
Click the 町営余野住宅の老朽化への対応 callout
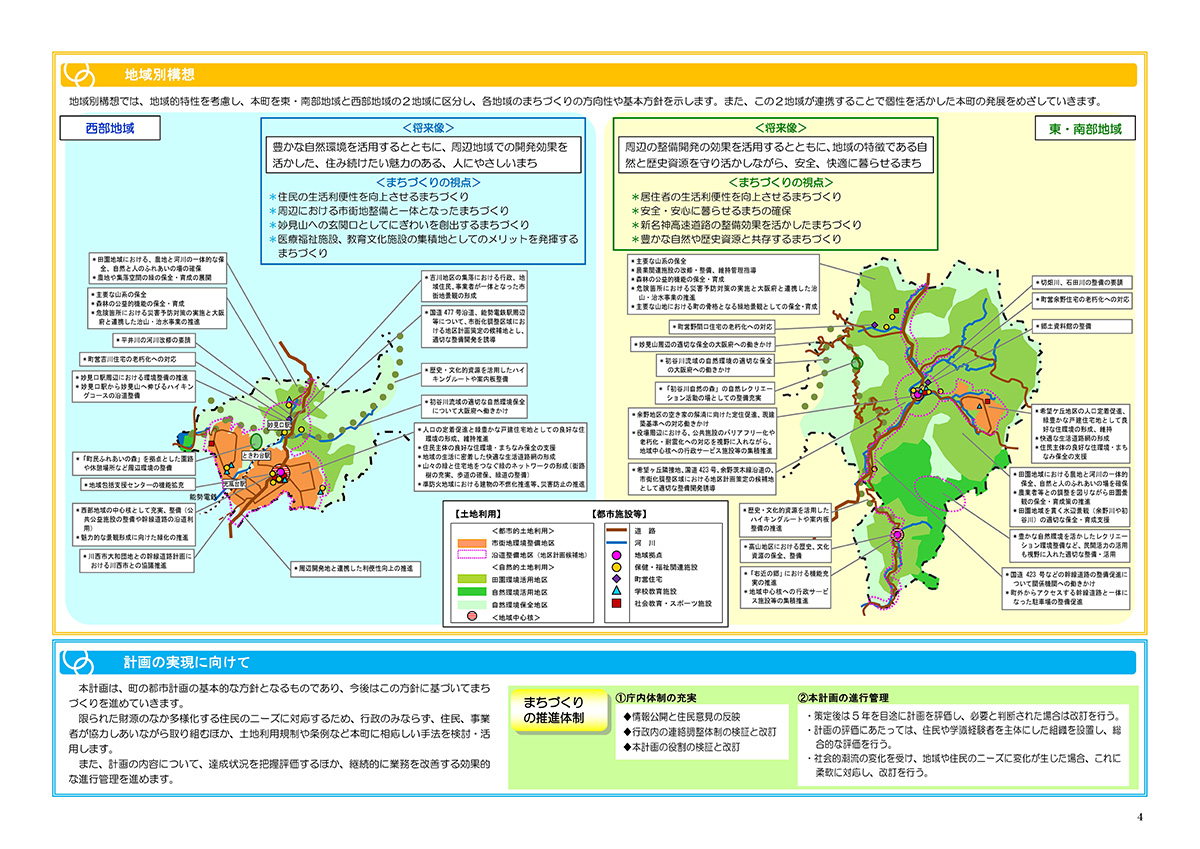pyautogui.click(x=1084, y=299)
